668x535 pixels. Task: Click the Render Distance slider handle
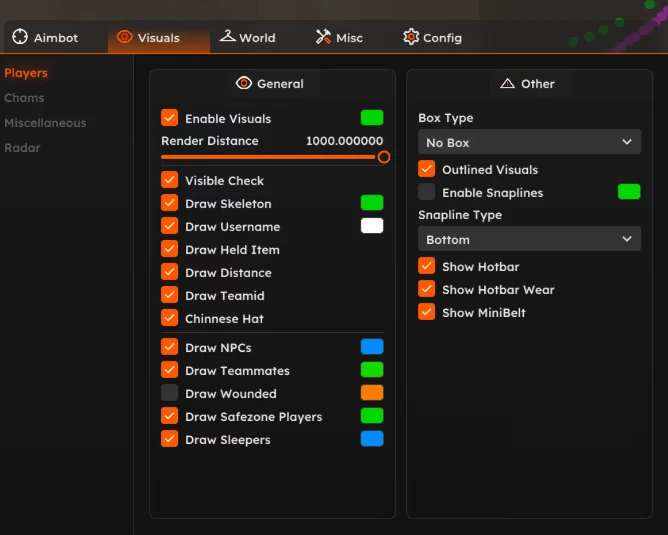coord(383,157)
